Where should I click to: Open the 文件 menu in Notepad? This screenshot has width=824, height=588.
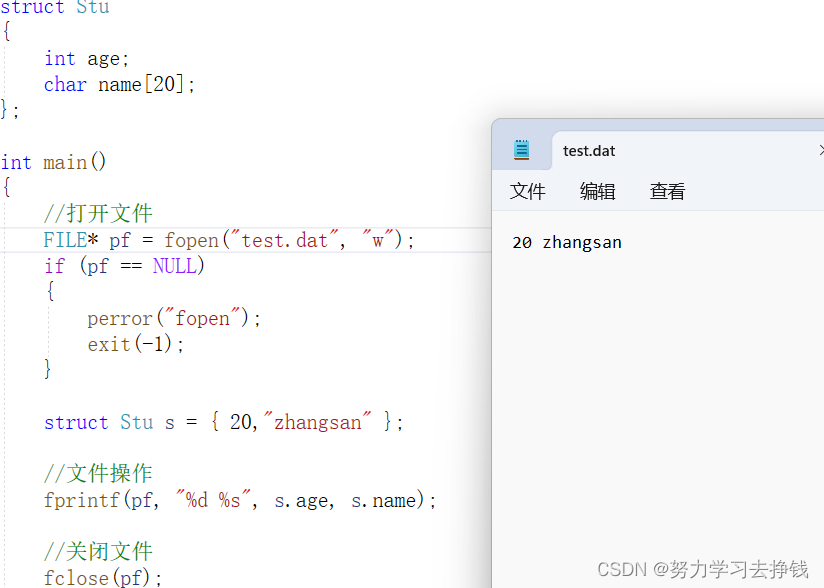[527, 191]
